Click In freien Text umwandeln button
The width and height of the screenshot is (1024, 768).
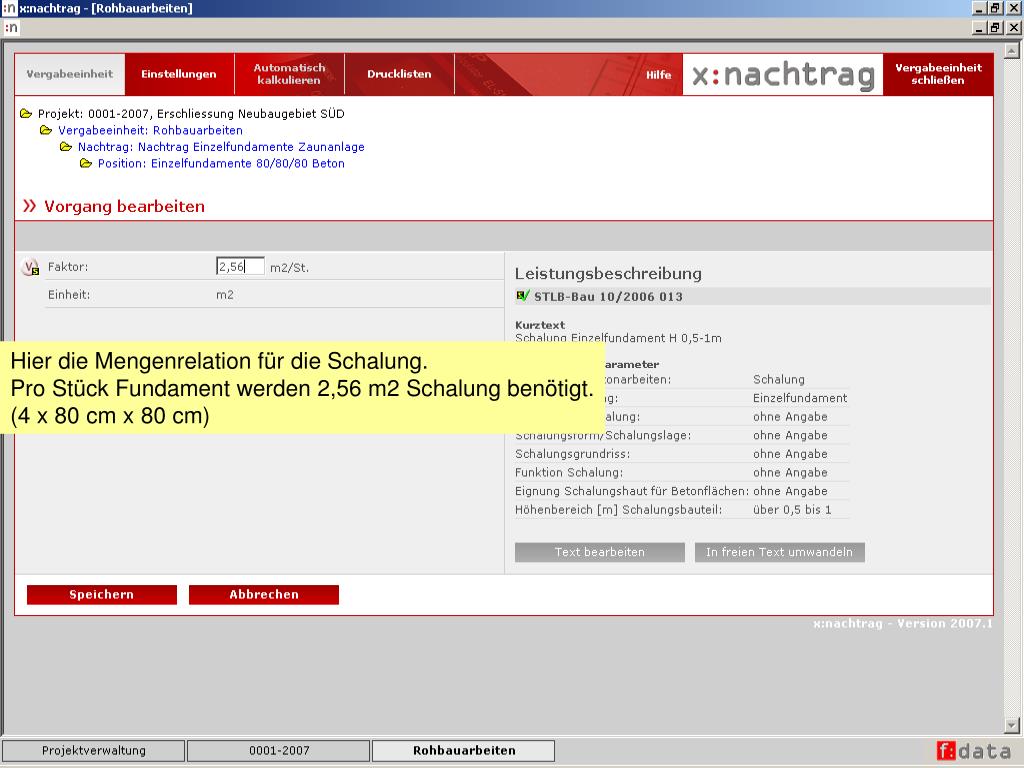point(779,552)
